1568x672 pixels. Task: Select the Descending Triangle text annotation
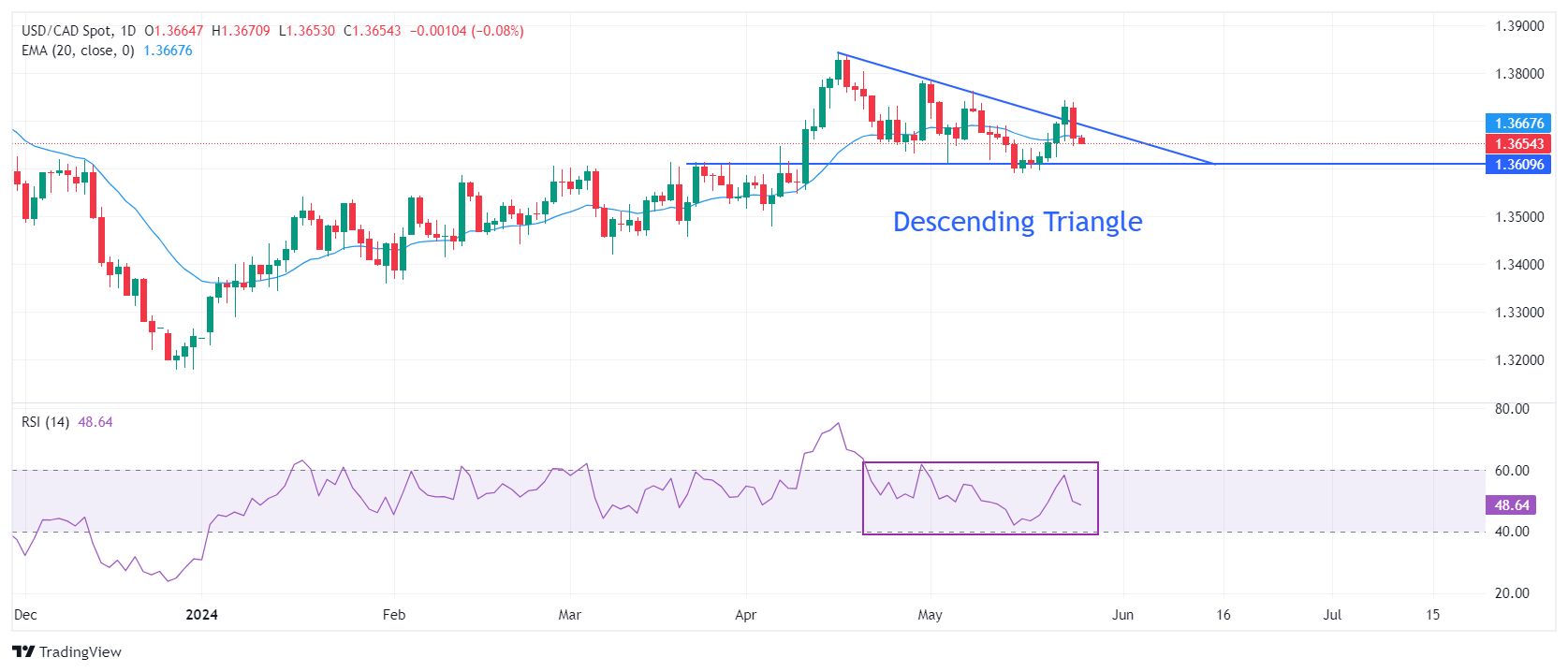(1018, 222)
